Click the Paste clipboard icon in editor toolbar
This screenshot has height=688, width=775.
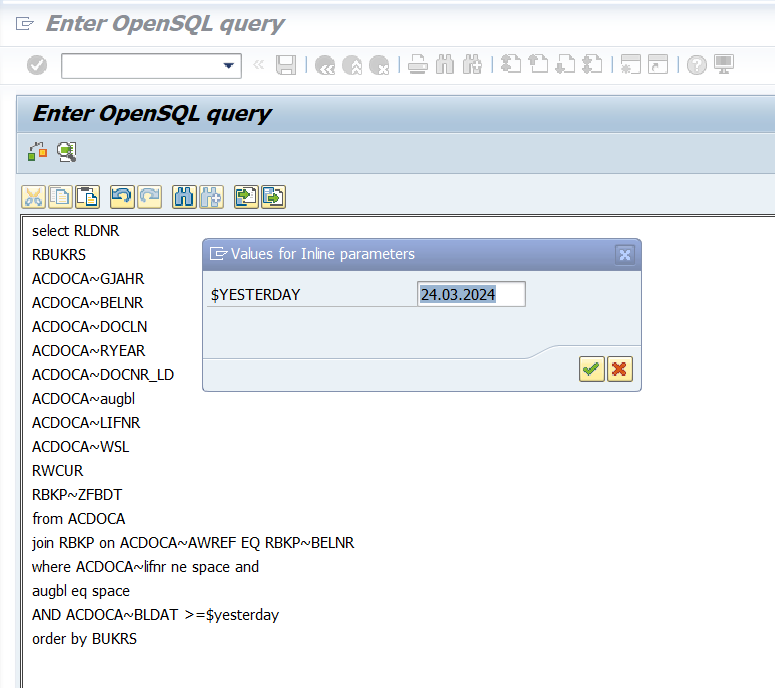87,197
